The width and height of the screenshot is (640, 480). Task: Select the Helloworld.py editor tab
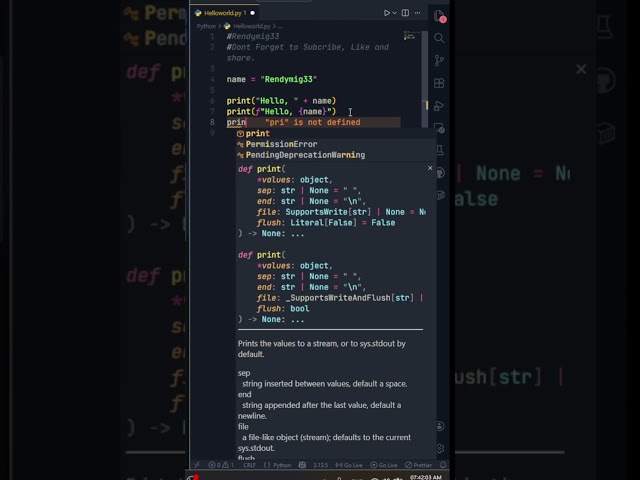pyautogui.click(x=224, y=13)
